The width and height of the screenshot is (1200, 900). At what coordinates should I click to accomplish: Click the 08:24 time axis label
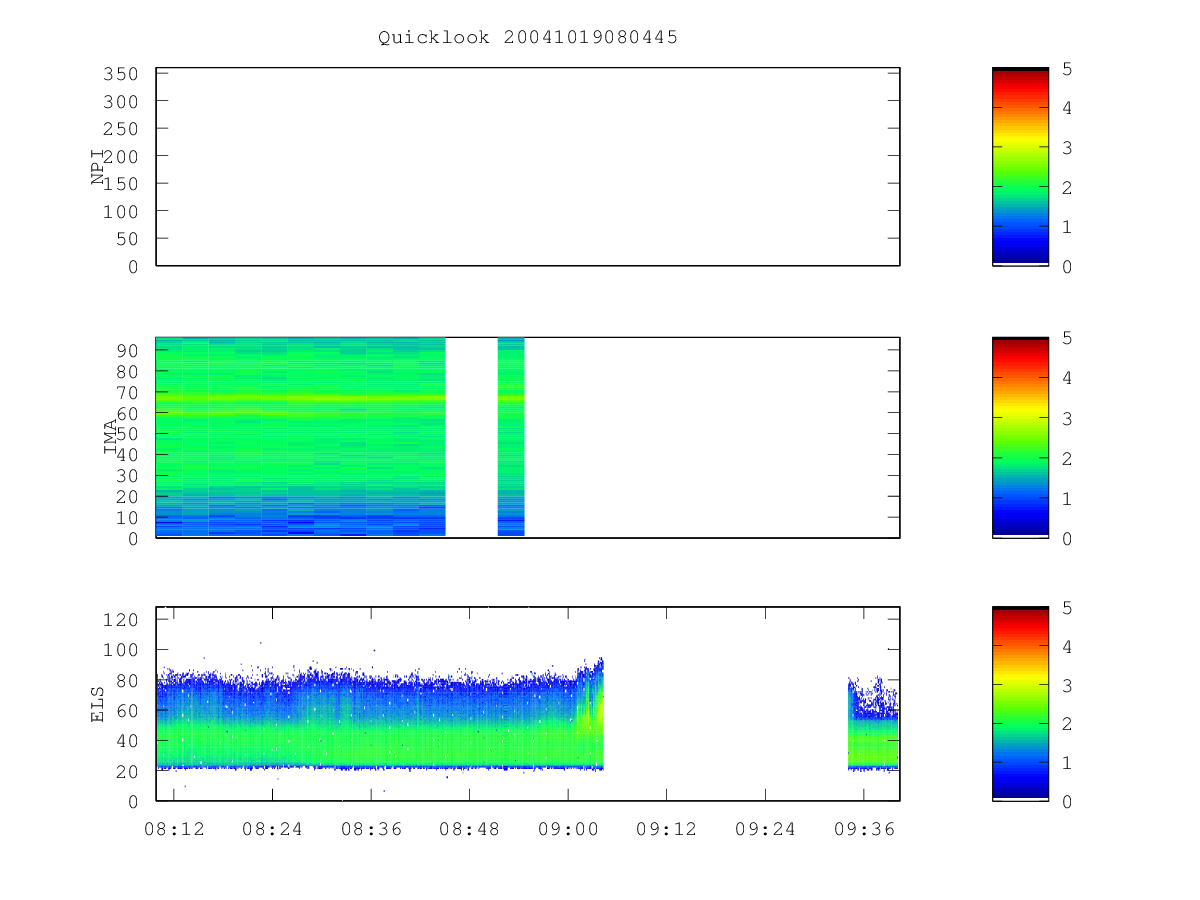tap(273, 828)
